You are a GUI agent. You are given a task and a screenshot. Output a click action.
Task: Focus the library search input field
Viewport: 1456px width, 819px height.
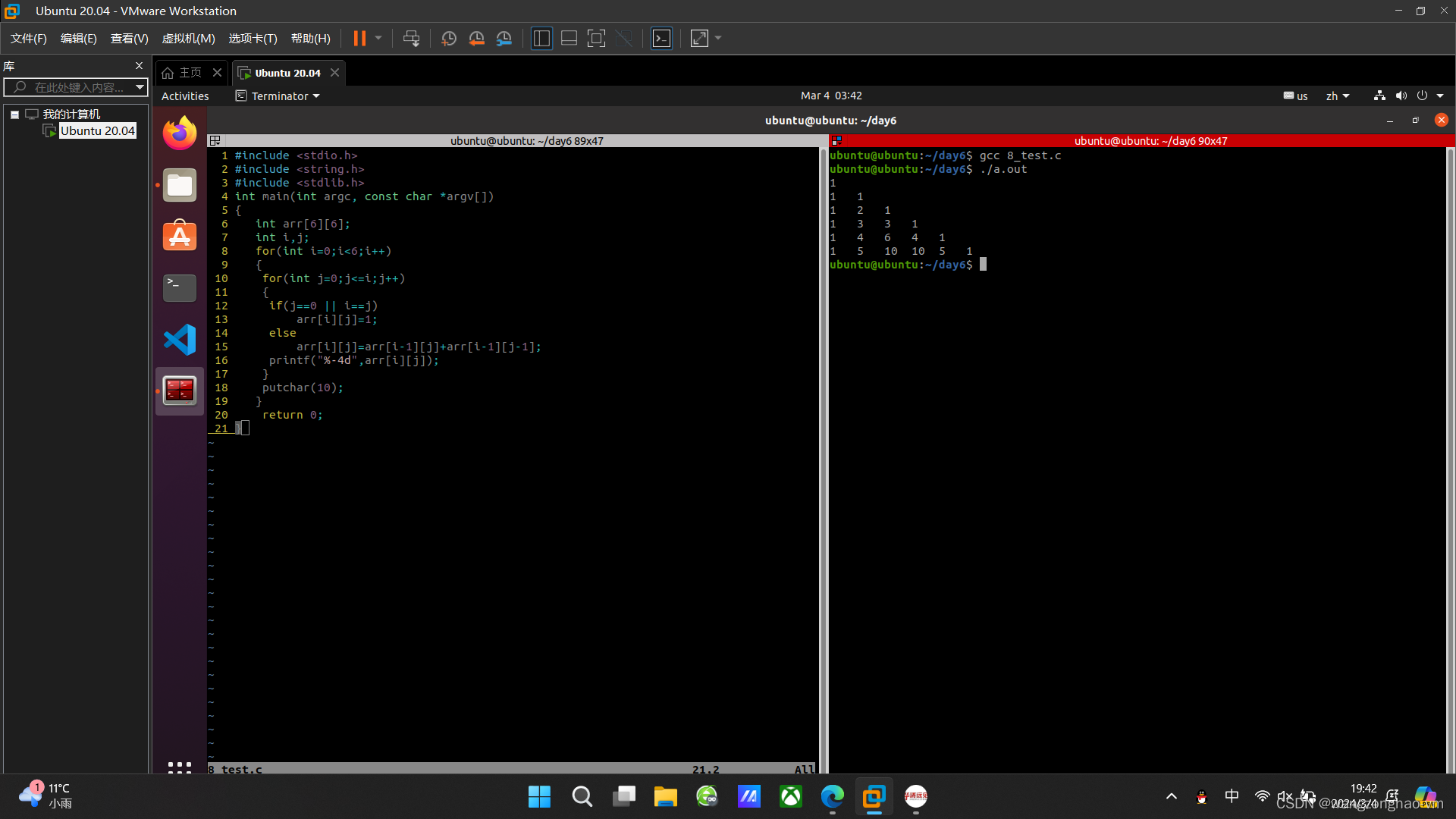pos(77,88)
